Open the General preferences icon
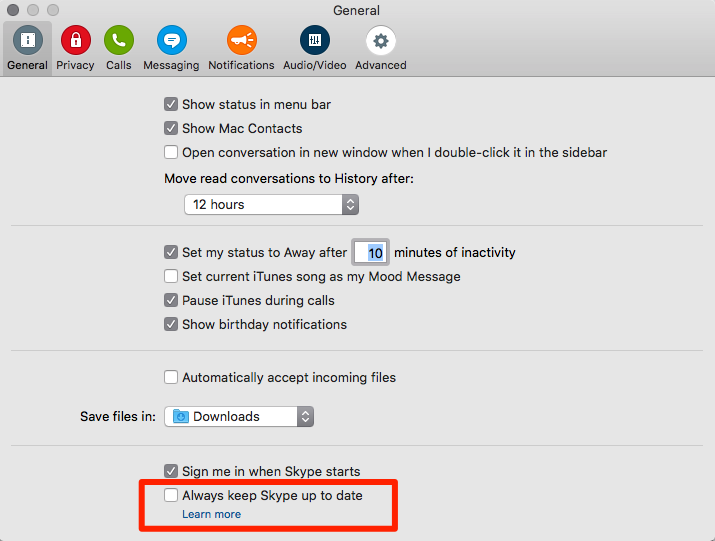Viewport: 715px width, 541px height. point(28,40)
